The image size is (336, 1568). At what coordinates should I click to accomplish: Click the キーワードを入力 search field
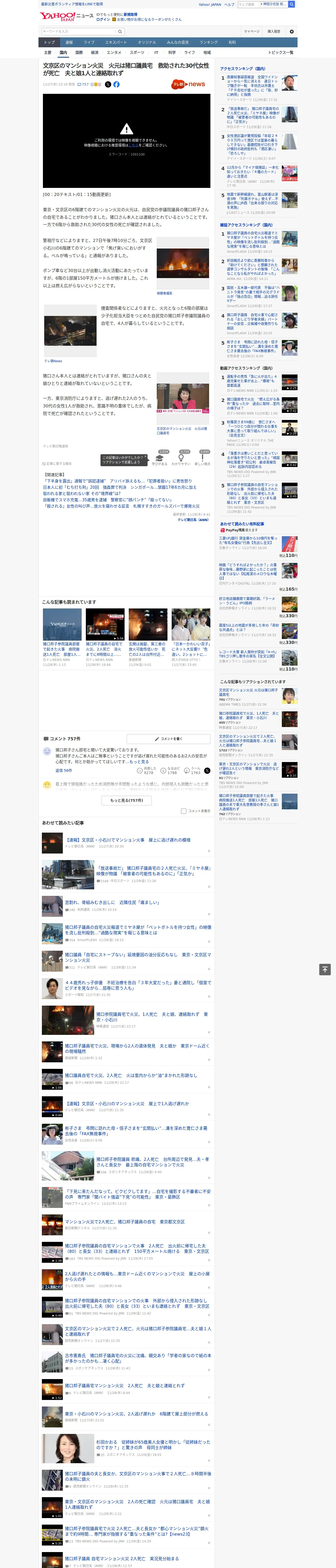tap(79, 31)
